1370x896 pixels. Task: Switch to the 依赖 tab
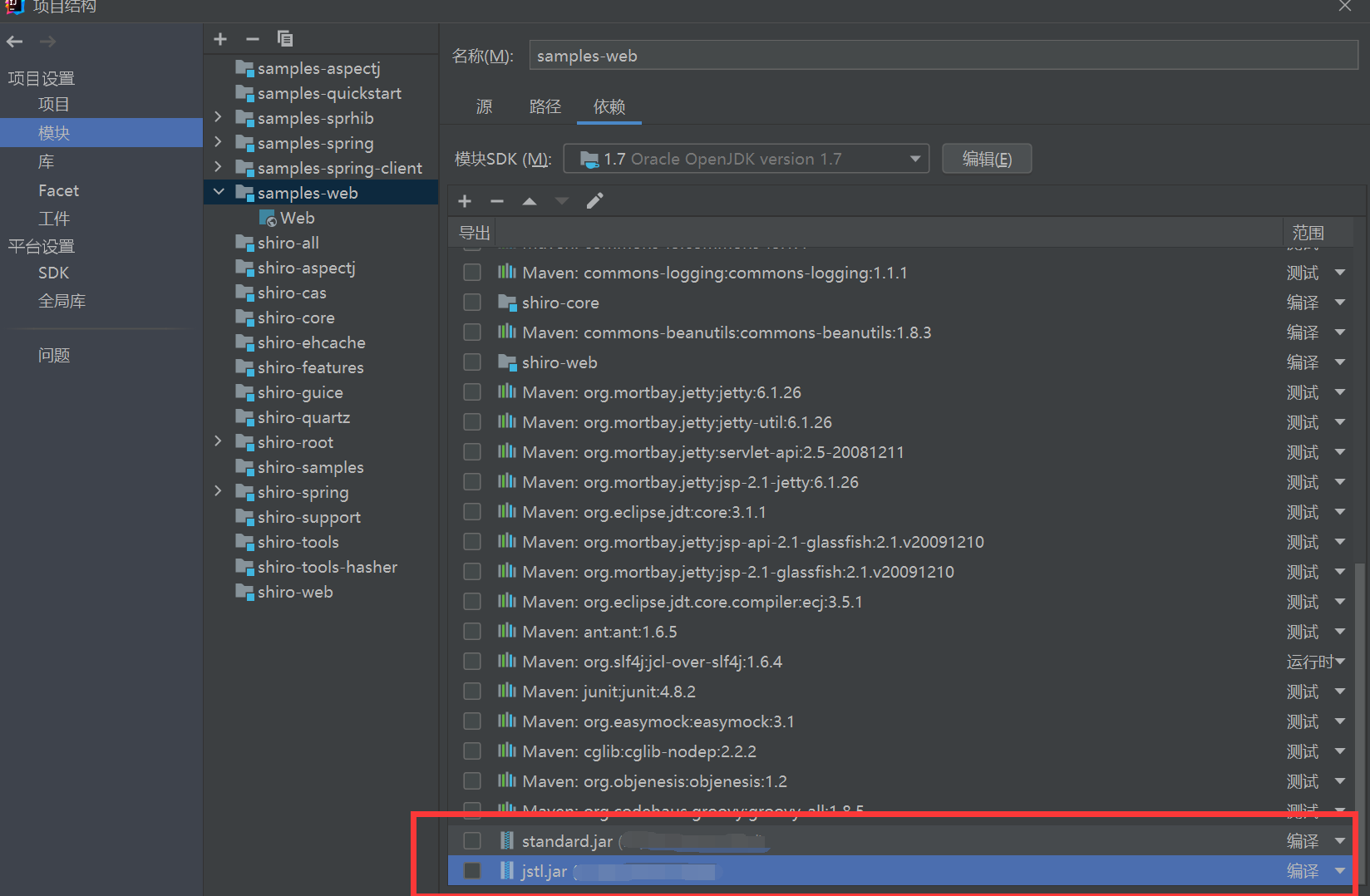tap(609, 106)
